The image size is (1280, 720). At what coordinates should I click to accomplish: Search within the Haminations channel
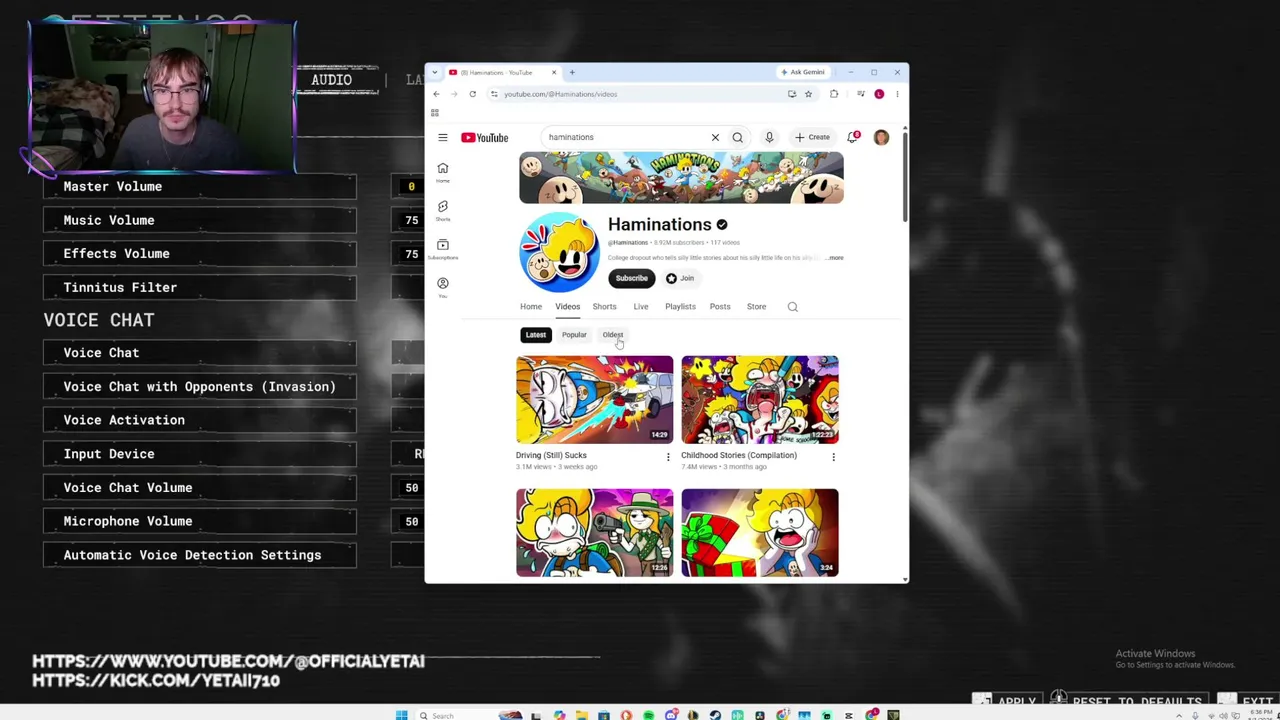coord(793,307)
